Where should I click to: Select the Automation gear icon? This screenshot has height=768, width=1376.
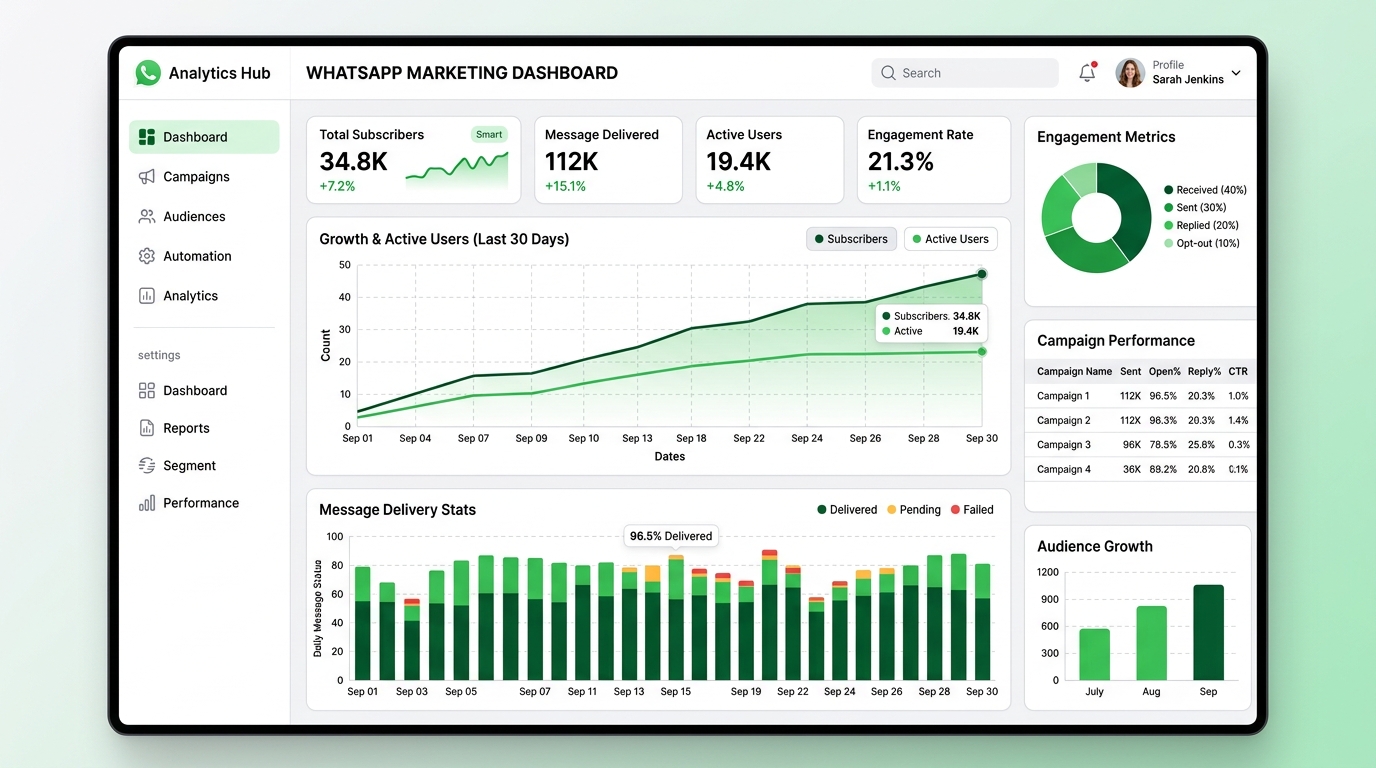147,256
